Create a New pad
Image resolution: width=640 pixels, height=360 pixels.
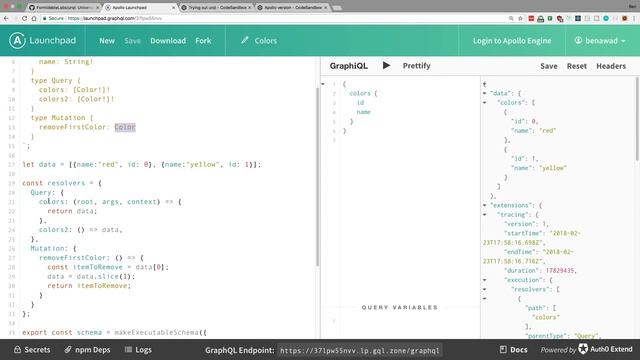pos(107,41)
